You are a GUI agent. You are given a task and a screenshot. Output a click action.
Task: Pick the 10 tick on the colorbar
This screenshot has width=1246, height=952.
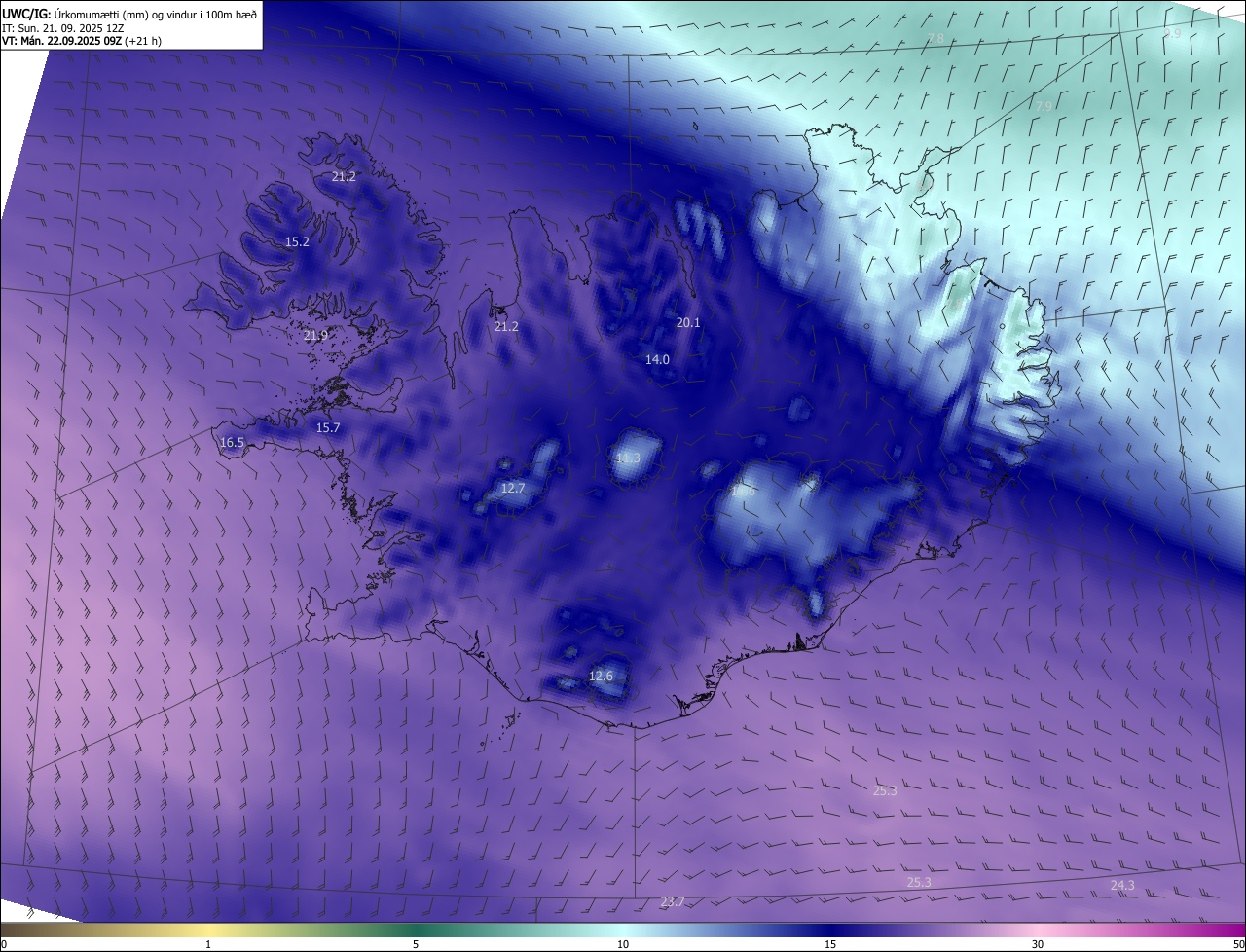tap(623, 944)
